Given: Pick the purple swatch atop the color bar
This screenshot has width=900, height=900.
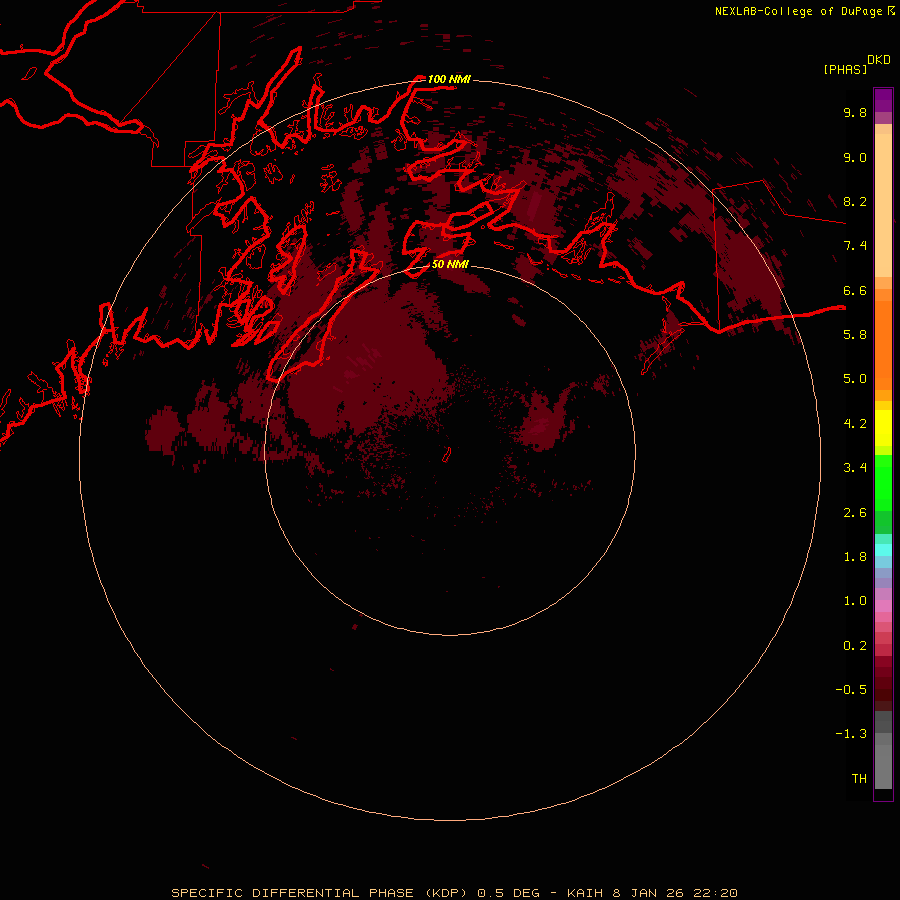Looking at the screenshot, I should [x=883, y=100].
